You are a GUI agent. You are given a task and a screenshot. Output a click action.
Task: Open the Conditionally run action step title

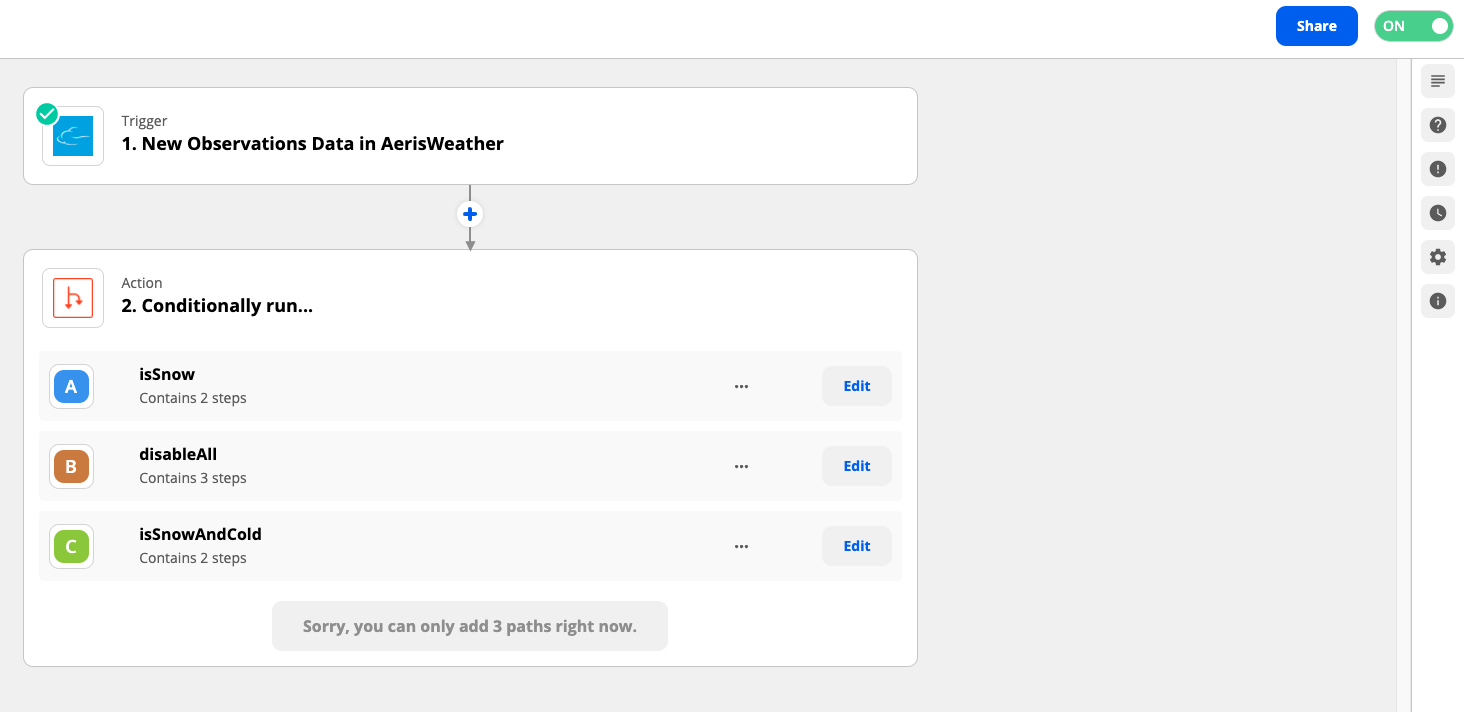tap(217, 306)
